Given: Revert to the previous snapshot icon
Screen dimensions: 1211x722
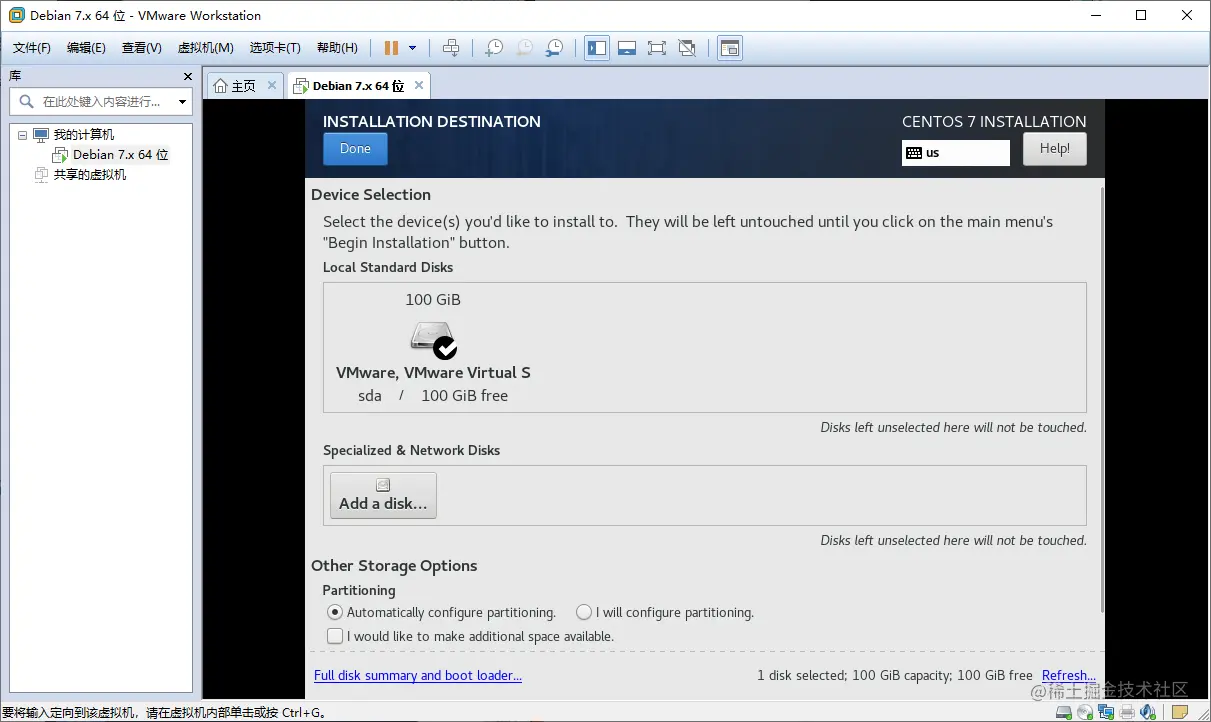Looking at the screenshot, I should [524, 48].
